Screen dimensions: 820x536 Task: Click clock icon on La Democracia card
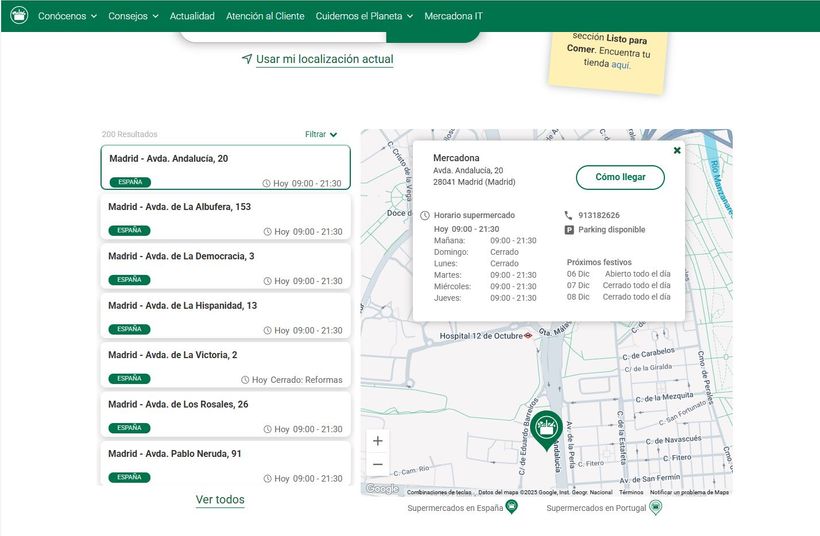(x=267, y=281)
